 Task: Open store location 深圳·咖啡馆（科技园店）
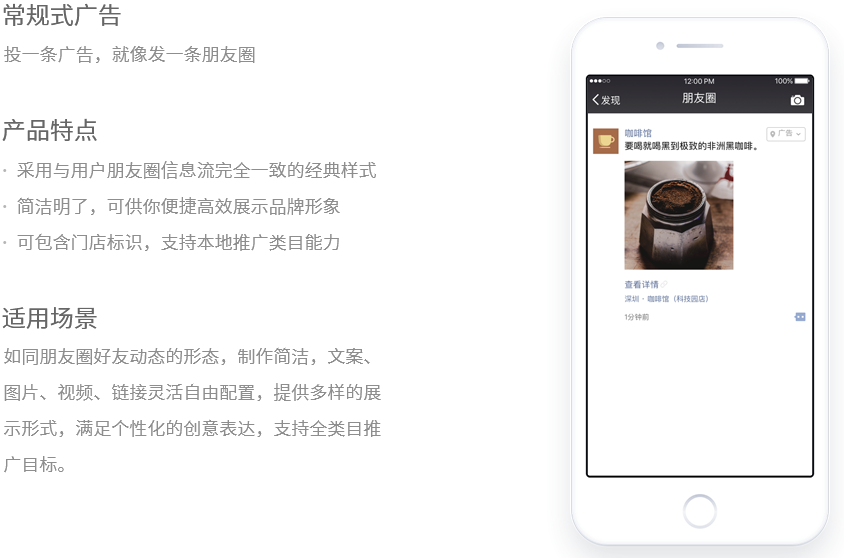click(666, 299)
